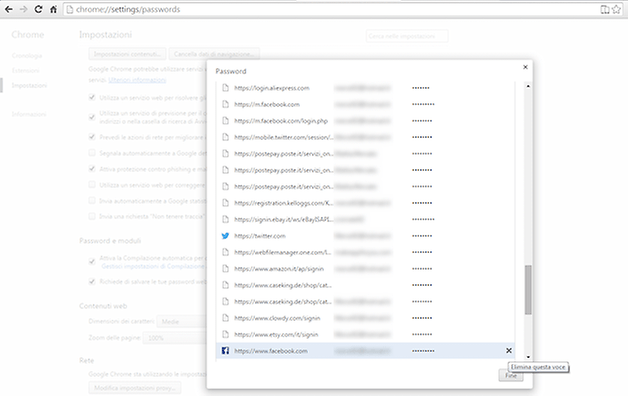
Task: Click the password list scrollbar thumb
Action: coord(528,289)
